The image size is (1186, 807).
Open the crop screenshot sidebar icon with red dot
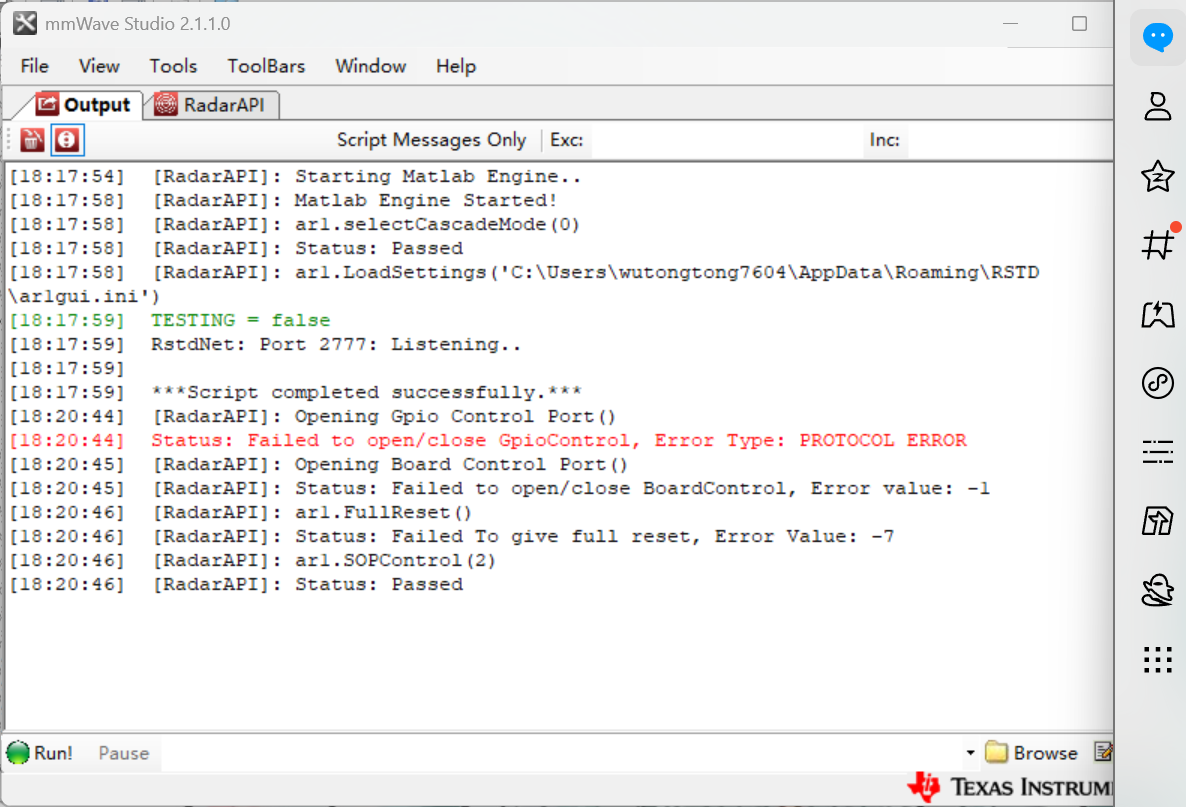1158,244
